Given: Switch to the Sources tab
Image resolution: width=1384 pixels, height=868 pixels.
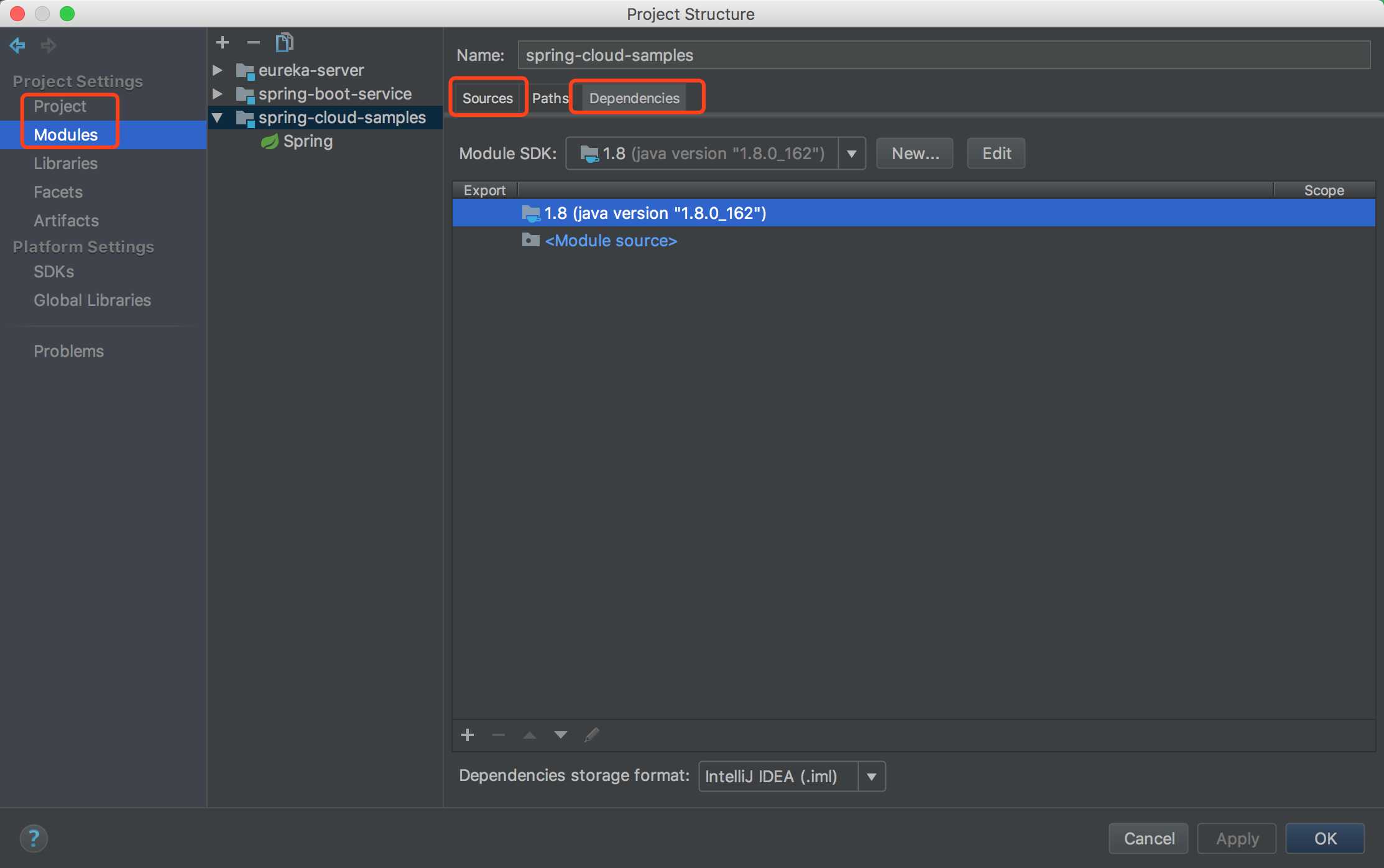Looking at the screenshot, I should tap(487, 98).
